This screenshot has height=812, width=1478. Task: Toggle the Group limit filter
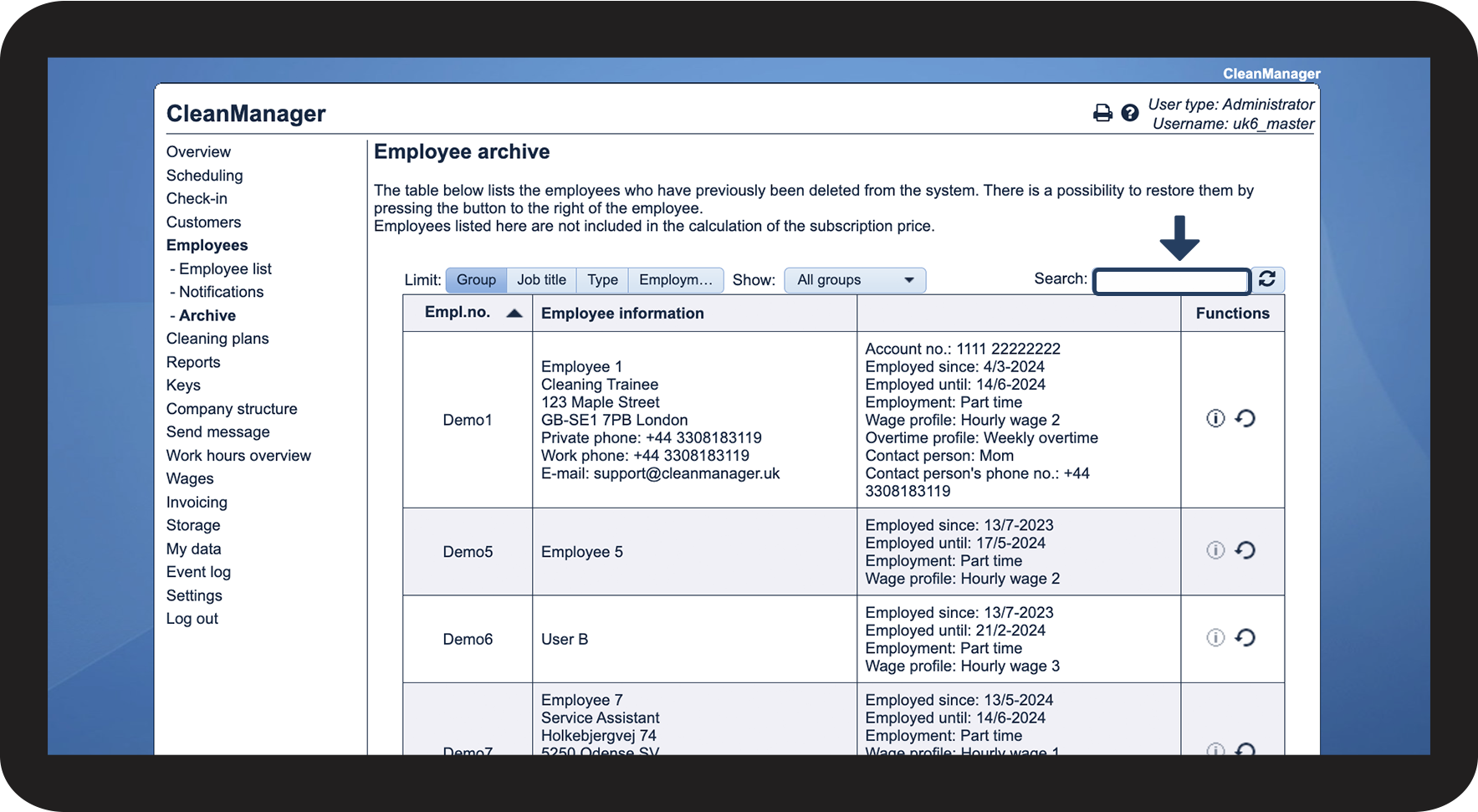(476, 280)
